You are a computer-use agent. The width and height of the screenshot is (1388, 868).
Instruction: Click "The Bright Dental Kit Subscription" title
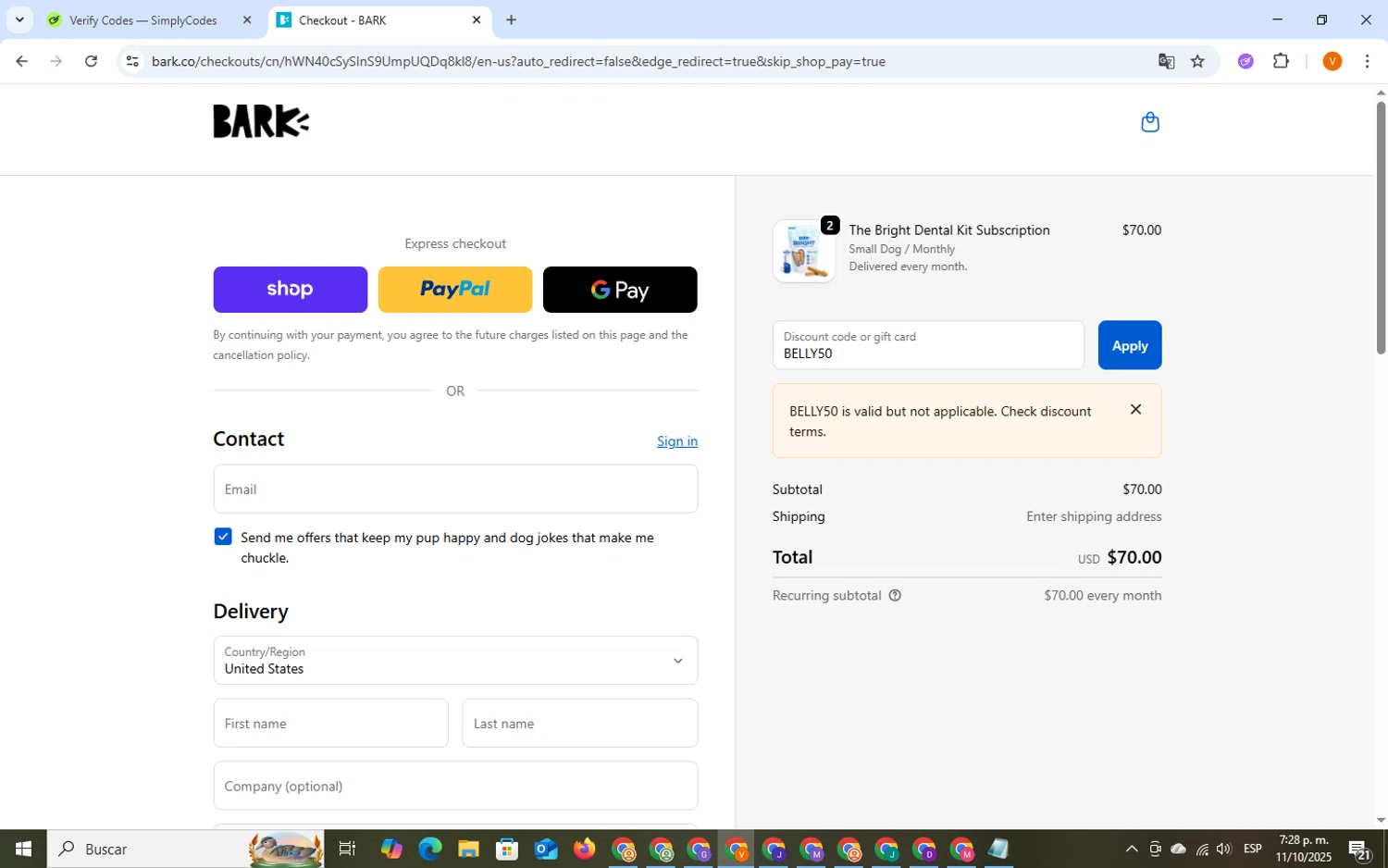pyautogui.click(x=949, y=229)
